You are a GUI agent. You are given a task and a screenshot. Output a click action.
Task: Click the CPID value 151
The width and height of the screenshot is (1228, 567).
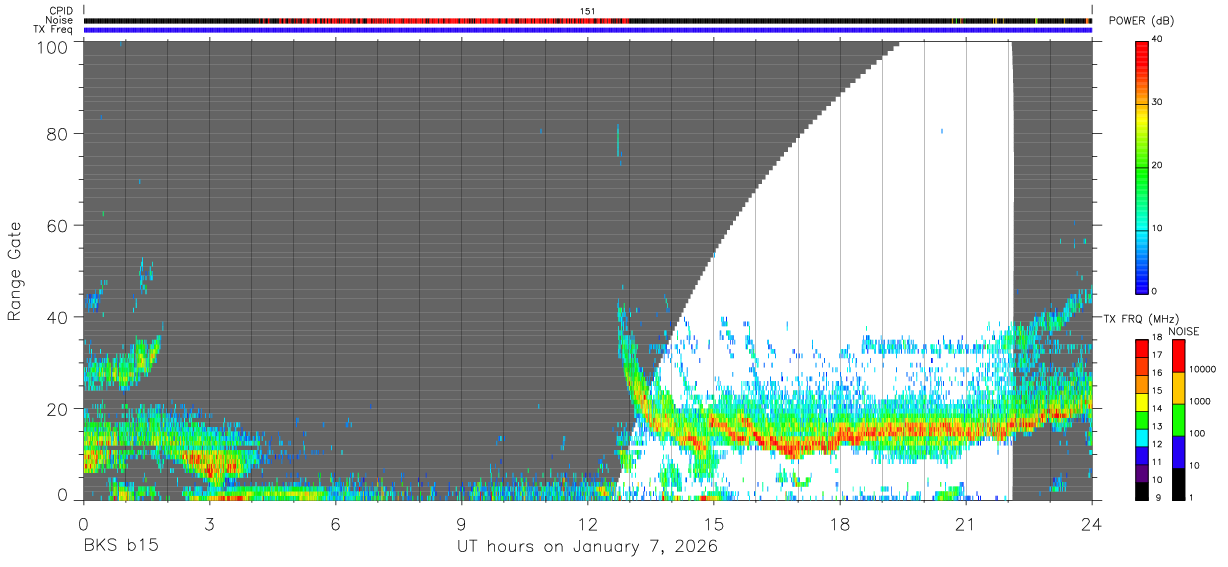click(x=588, y=11)
